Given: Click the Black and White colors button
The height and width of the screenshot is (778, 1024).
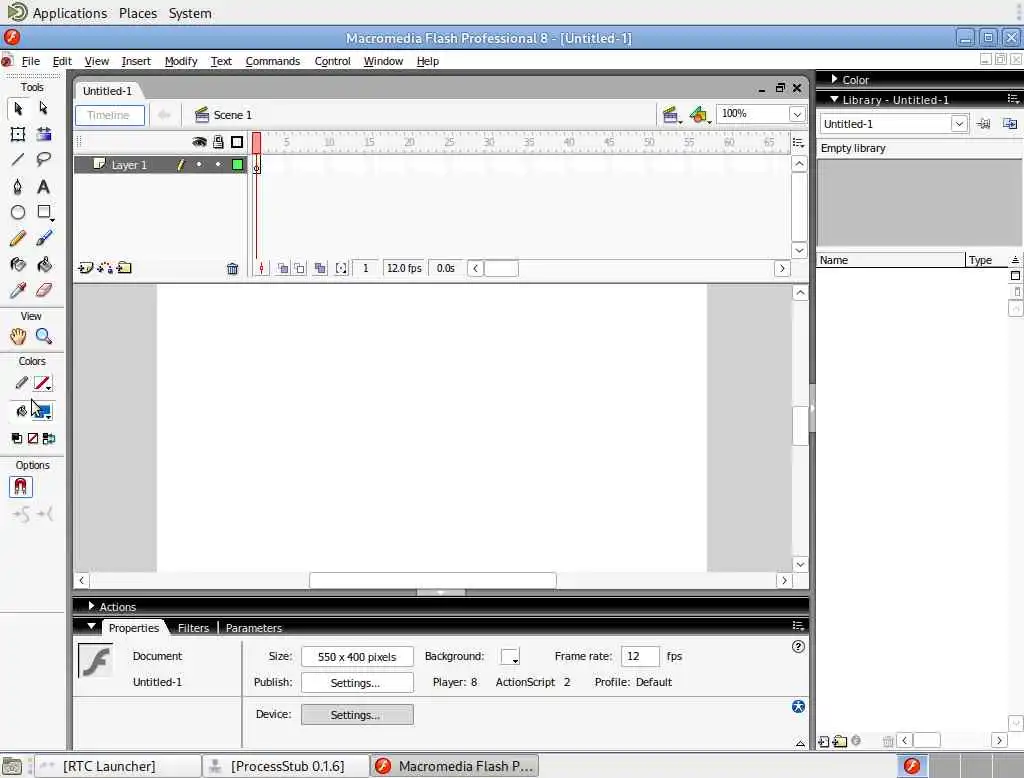Looking at the screenshot, I should pyautogui.click(x=17, y=438).
